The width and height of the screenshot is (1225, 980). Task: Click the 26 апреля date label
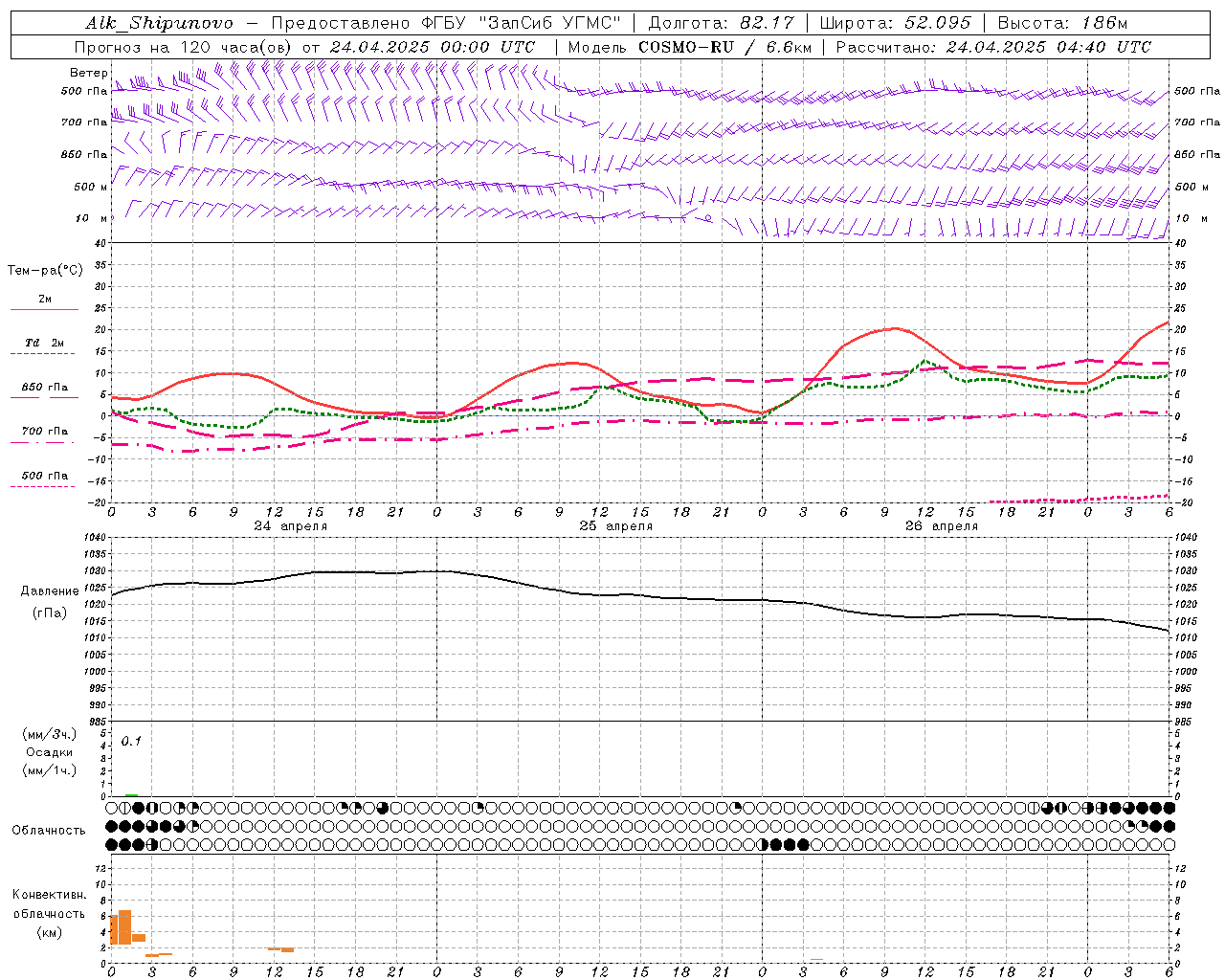[941, 526]
